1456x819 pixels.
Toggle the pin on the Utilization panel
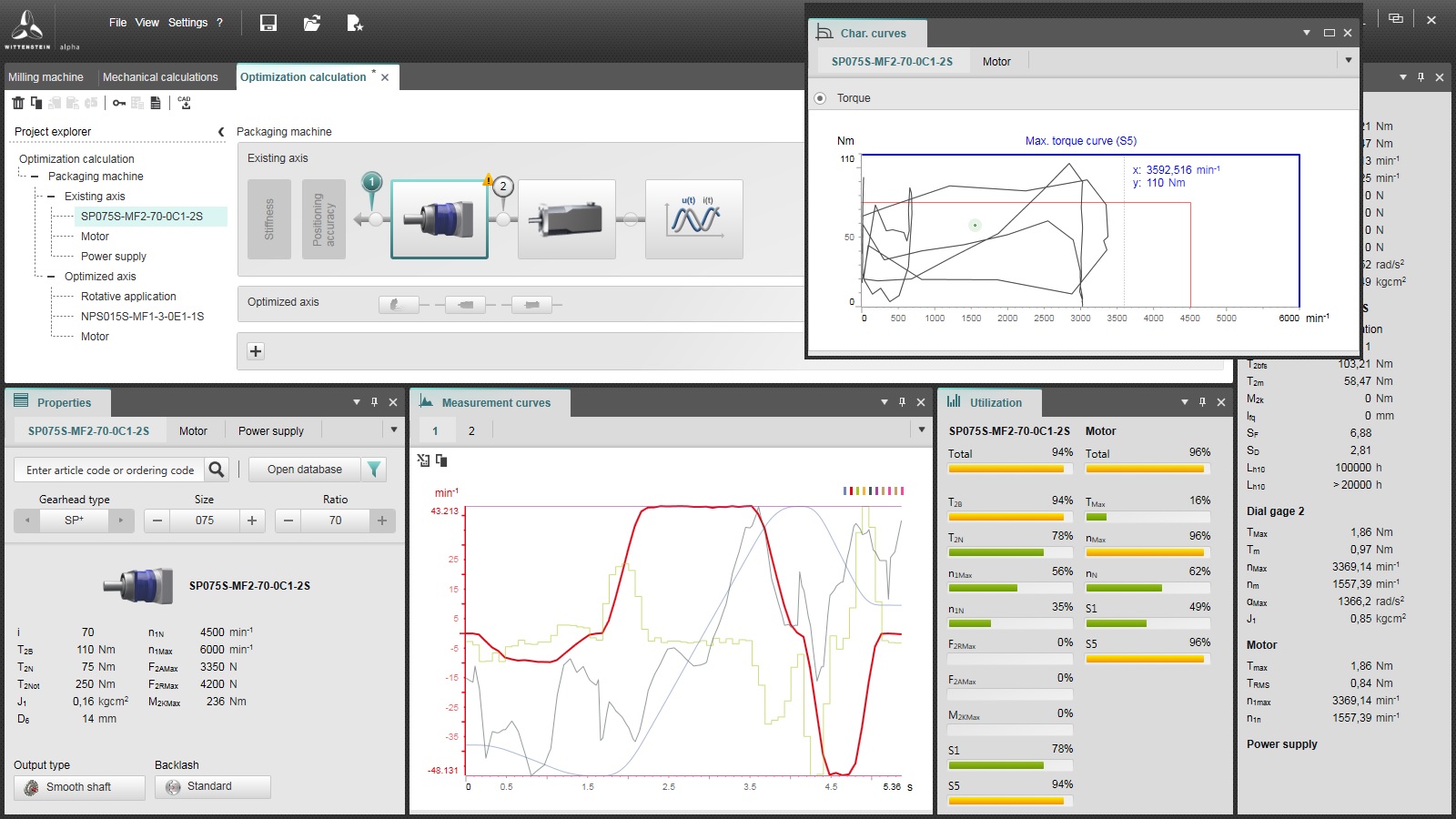[x=1203, y=402]
